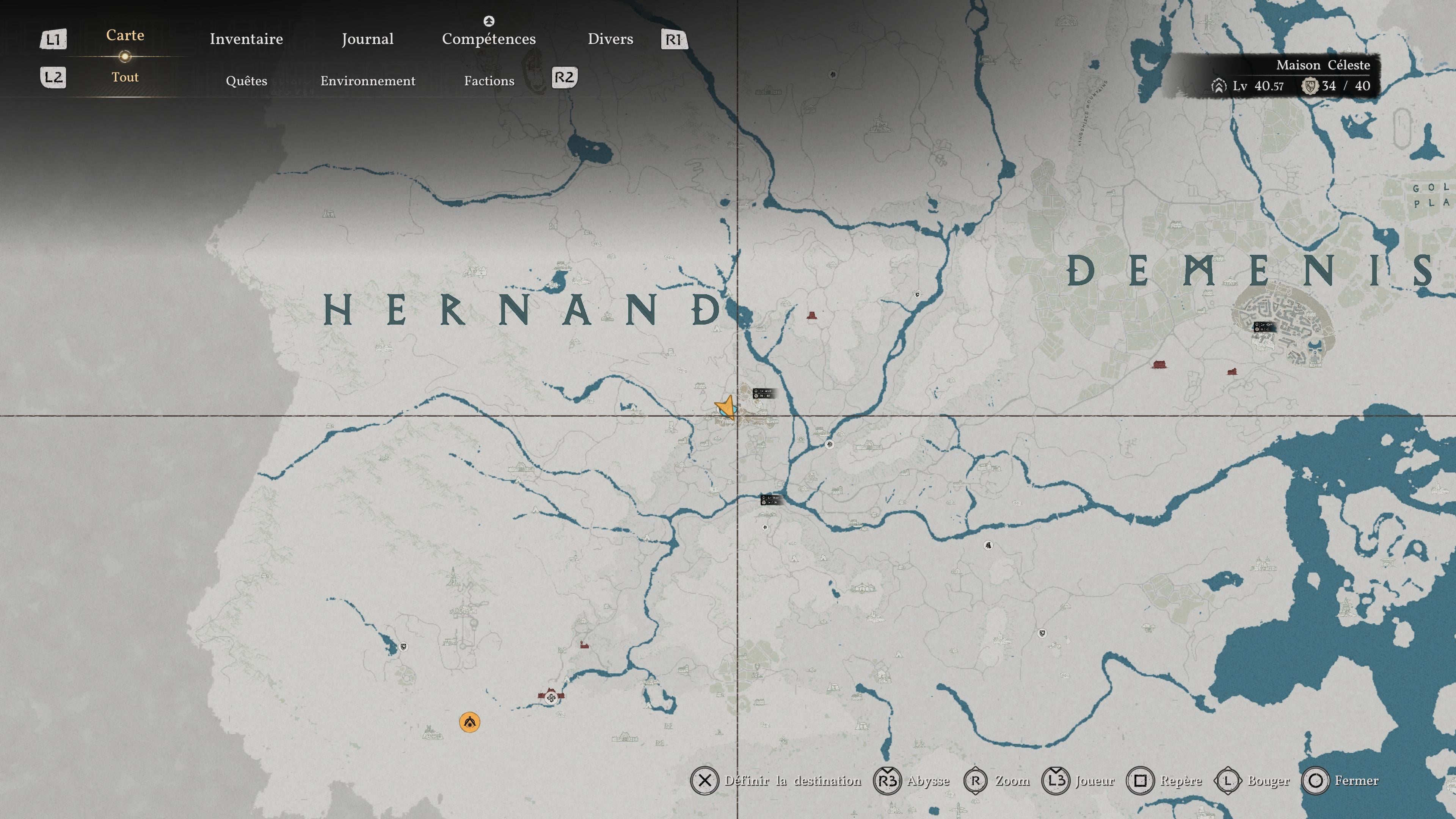Click the Circle button icon for Fermer
Screen dimensions: 1456x819
point(1315,781)
